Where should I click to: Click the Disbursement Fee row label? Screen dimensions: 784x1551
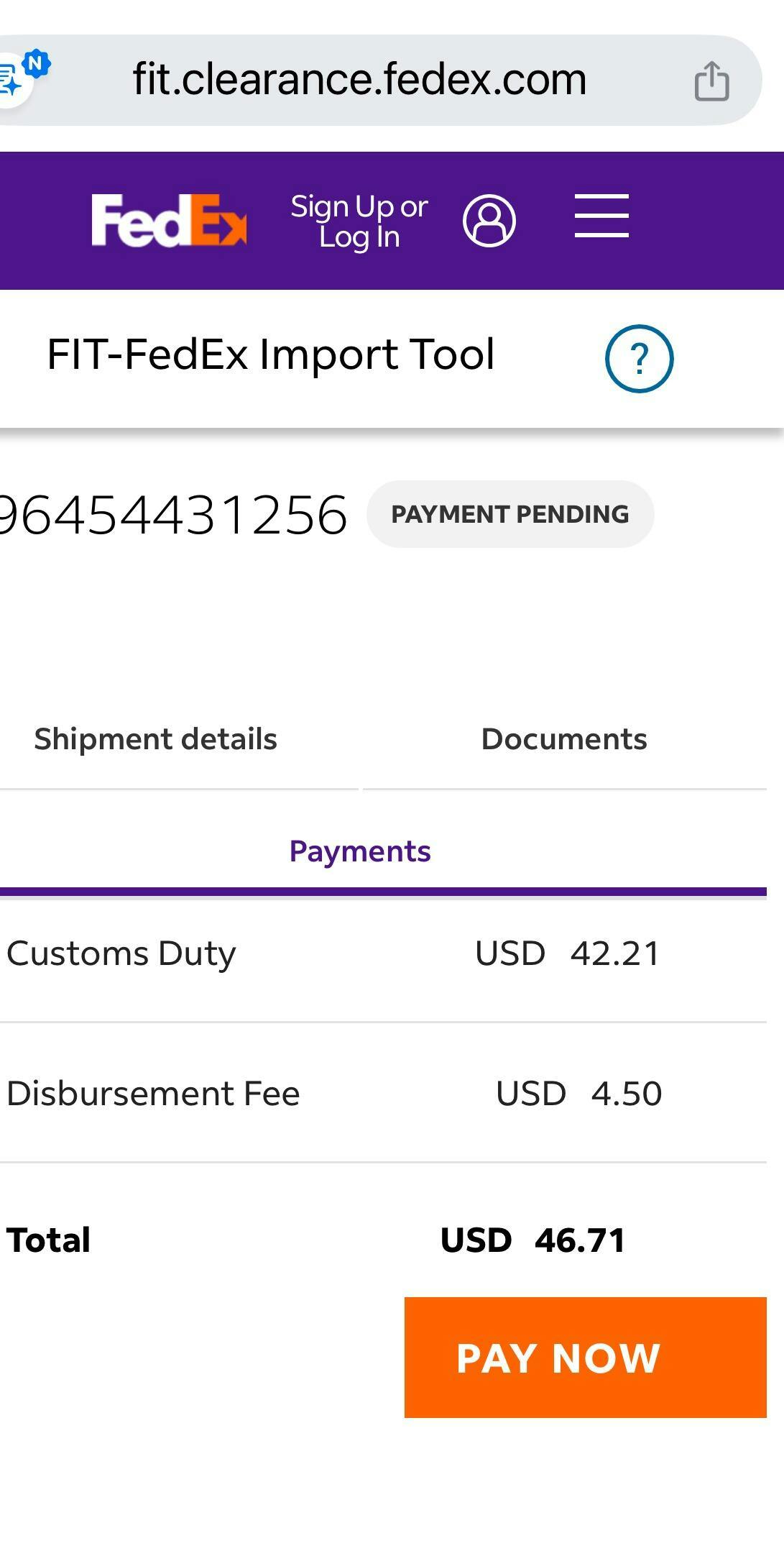153,1094
